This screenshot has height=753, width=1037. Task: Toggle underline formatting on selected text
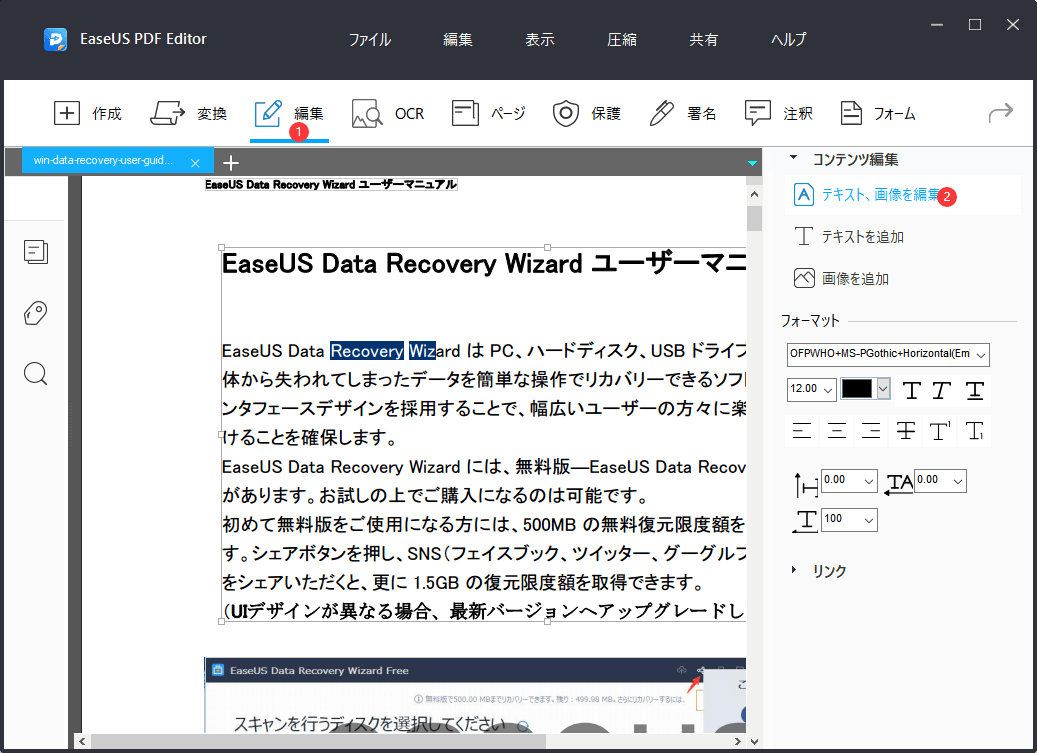tap(973, 390)
